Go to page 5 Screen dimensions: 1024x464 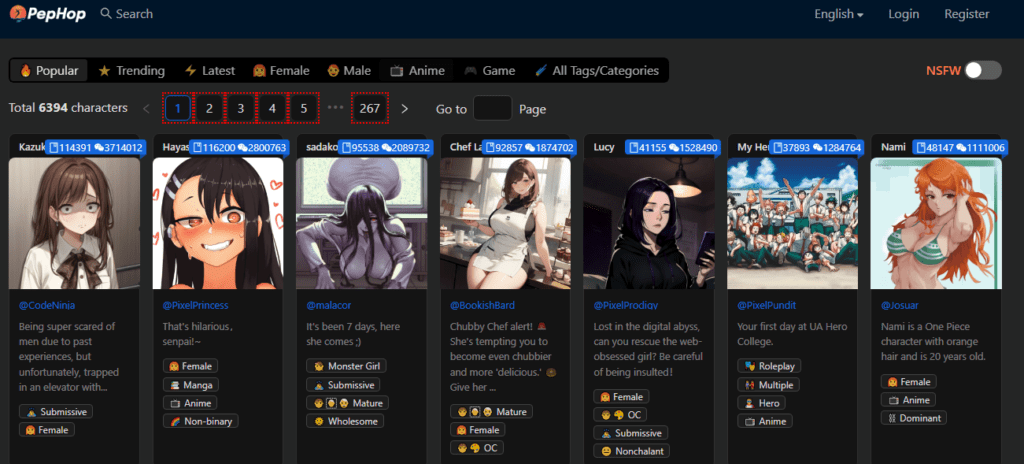click(x=304, y=108)
